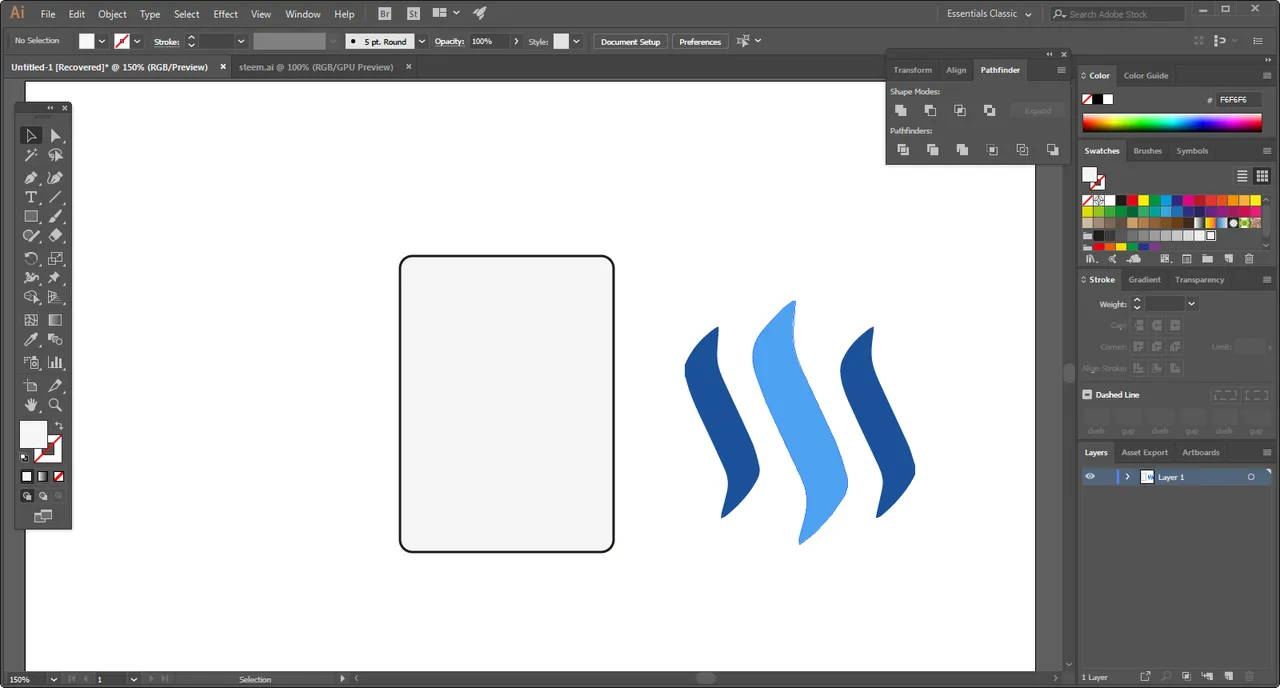Open the Effect menu
This screenshot has width=1280, height=688.
tap(226, 14)
